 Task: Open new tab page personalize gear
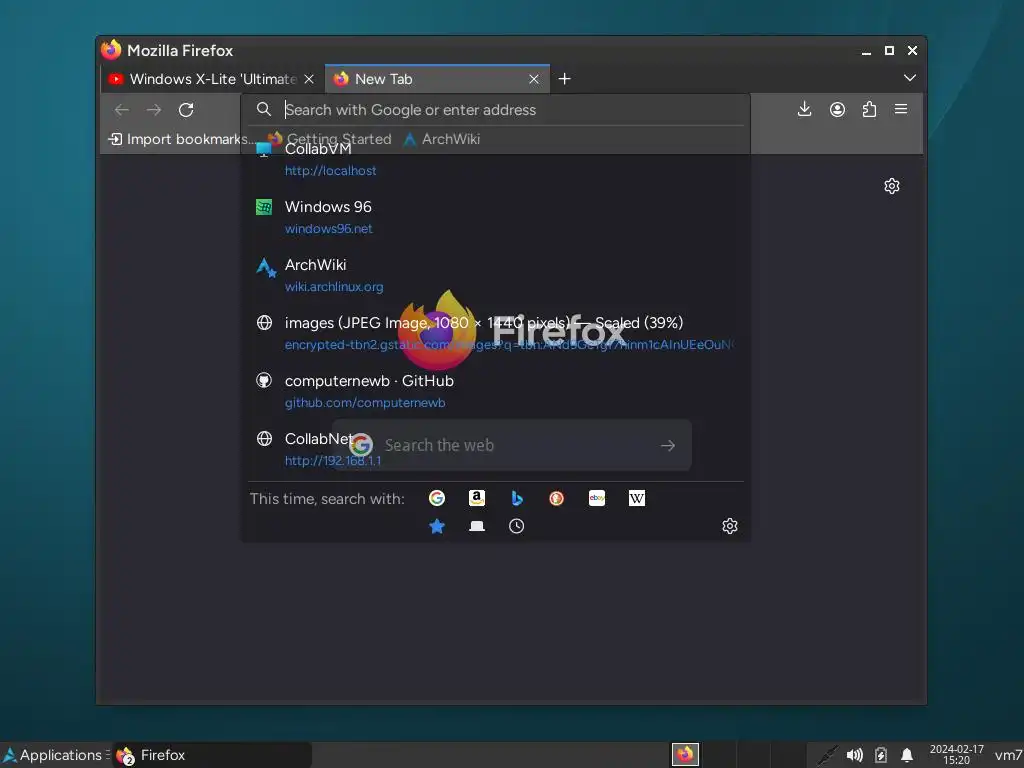coord(892,186)
